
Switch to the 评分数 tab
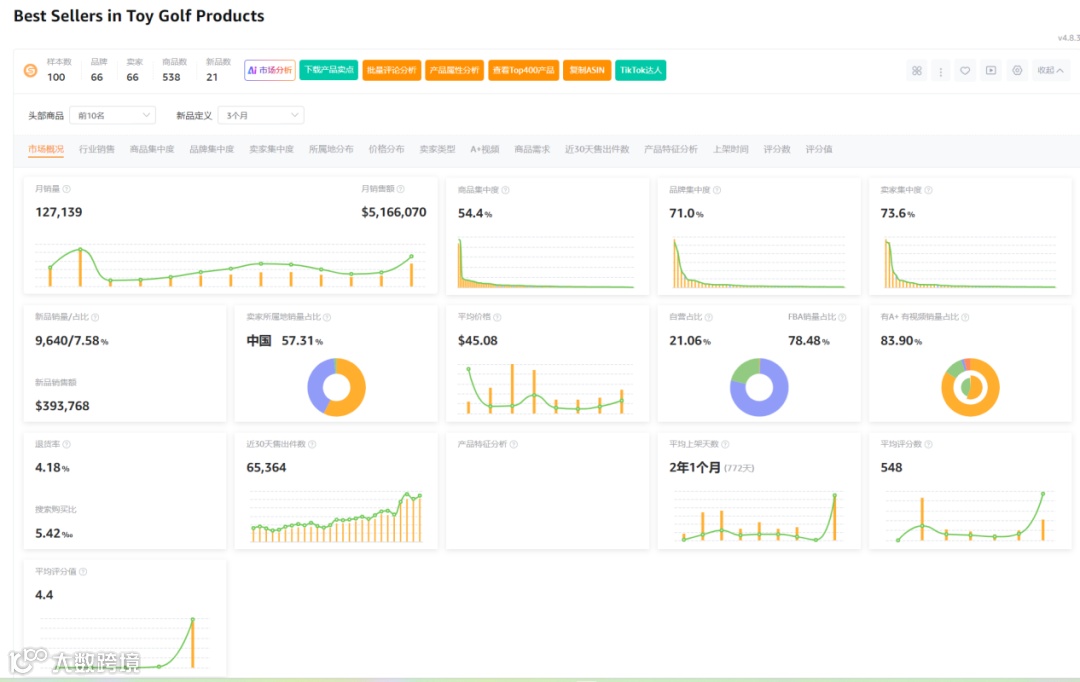coord(777,149)
